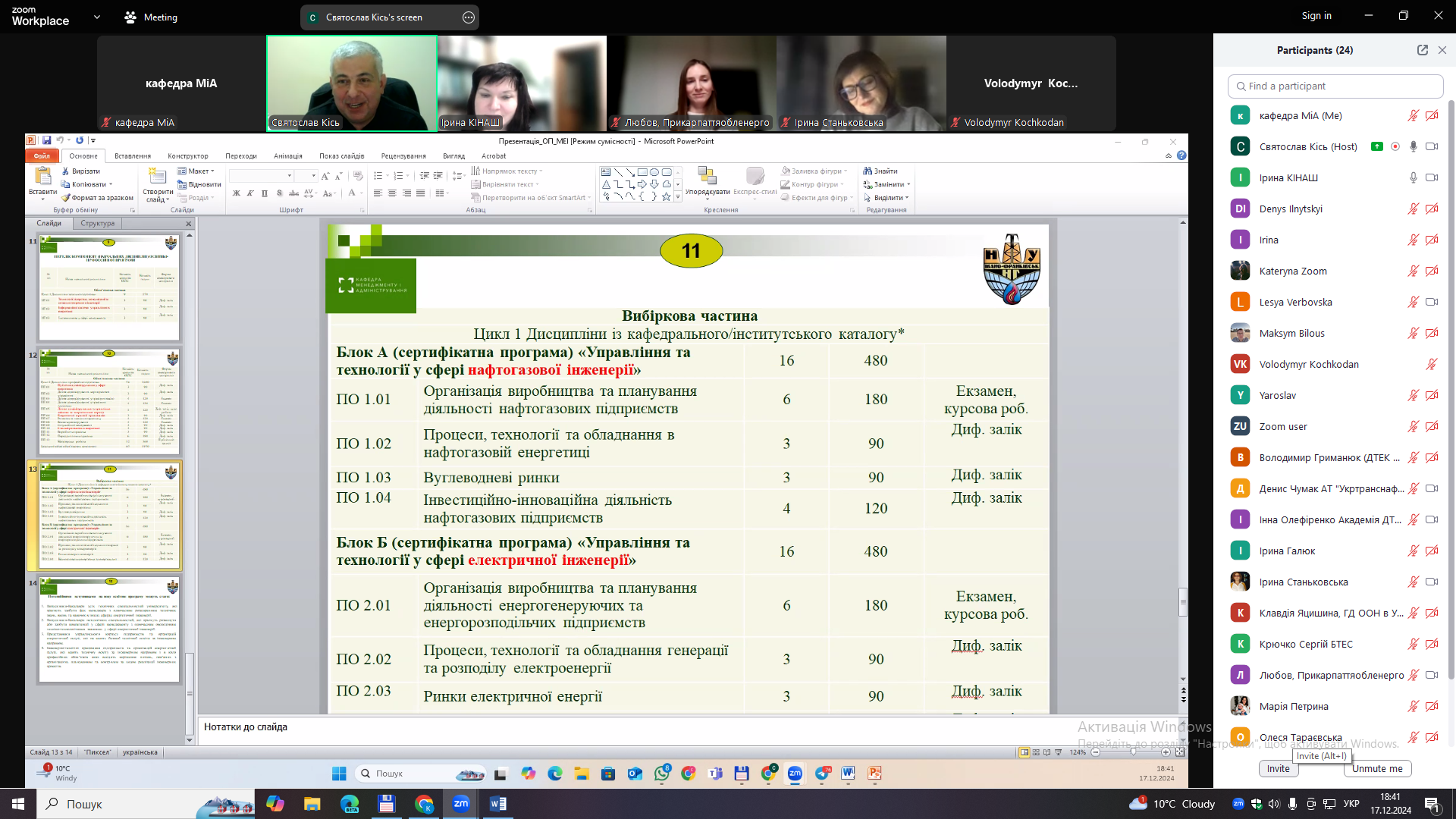Click Святослав Кісь microphone icon in participants
This screenshot has height=819, width=1456.
[1413, 146]
